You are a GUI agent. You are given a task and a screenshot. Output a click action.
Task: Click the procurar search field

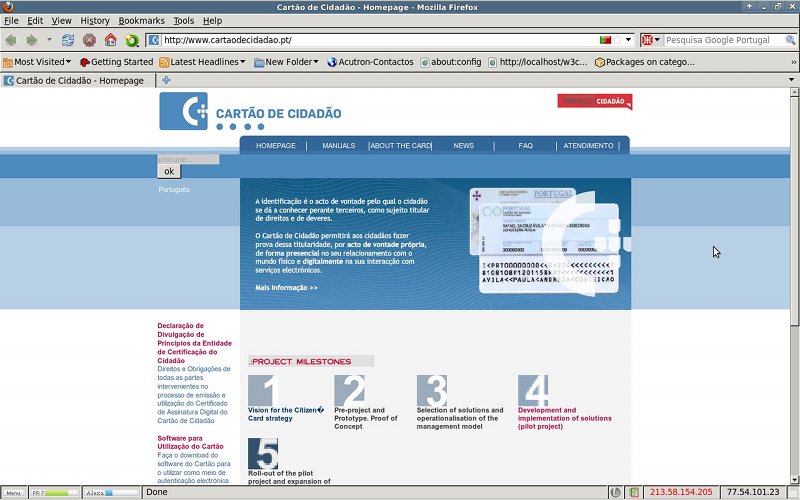coord(188,159)
